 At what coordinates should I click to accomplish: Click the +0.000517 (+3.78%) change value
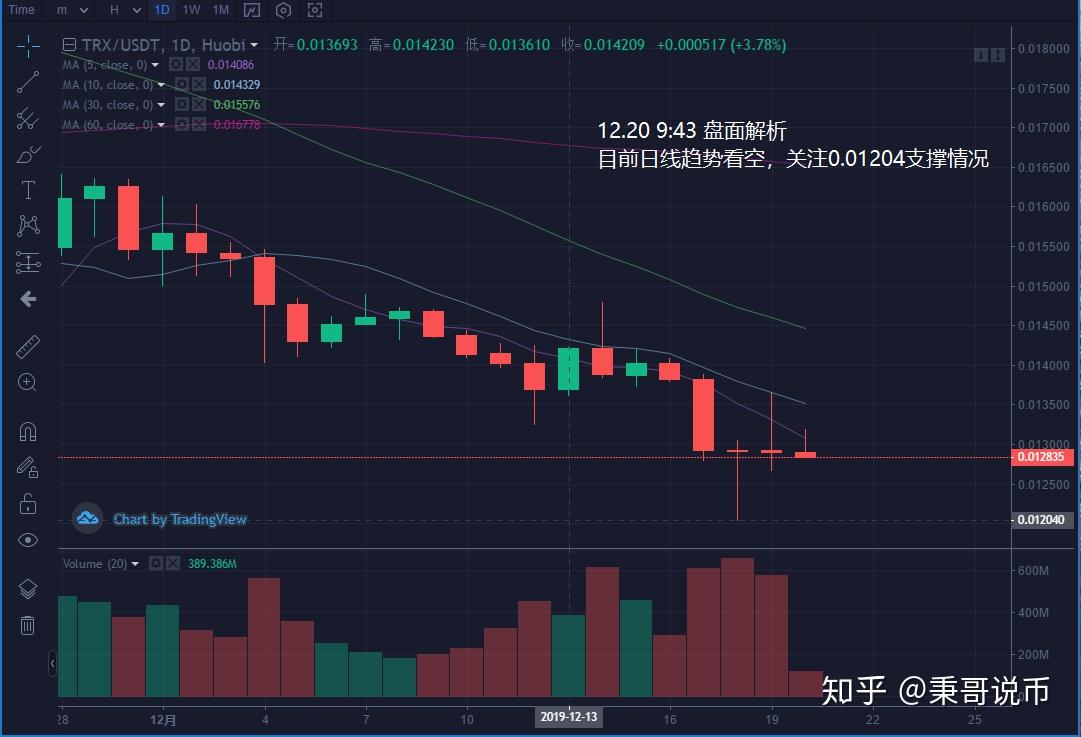coord(721,46)
